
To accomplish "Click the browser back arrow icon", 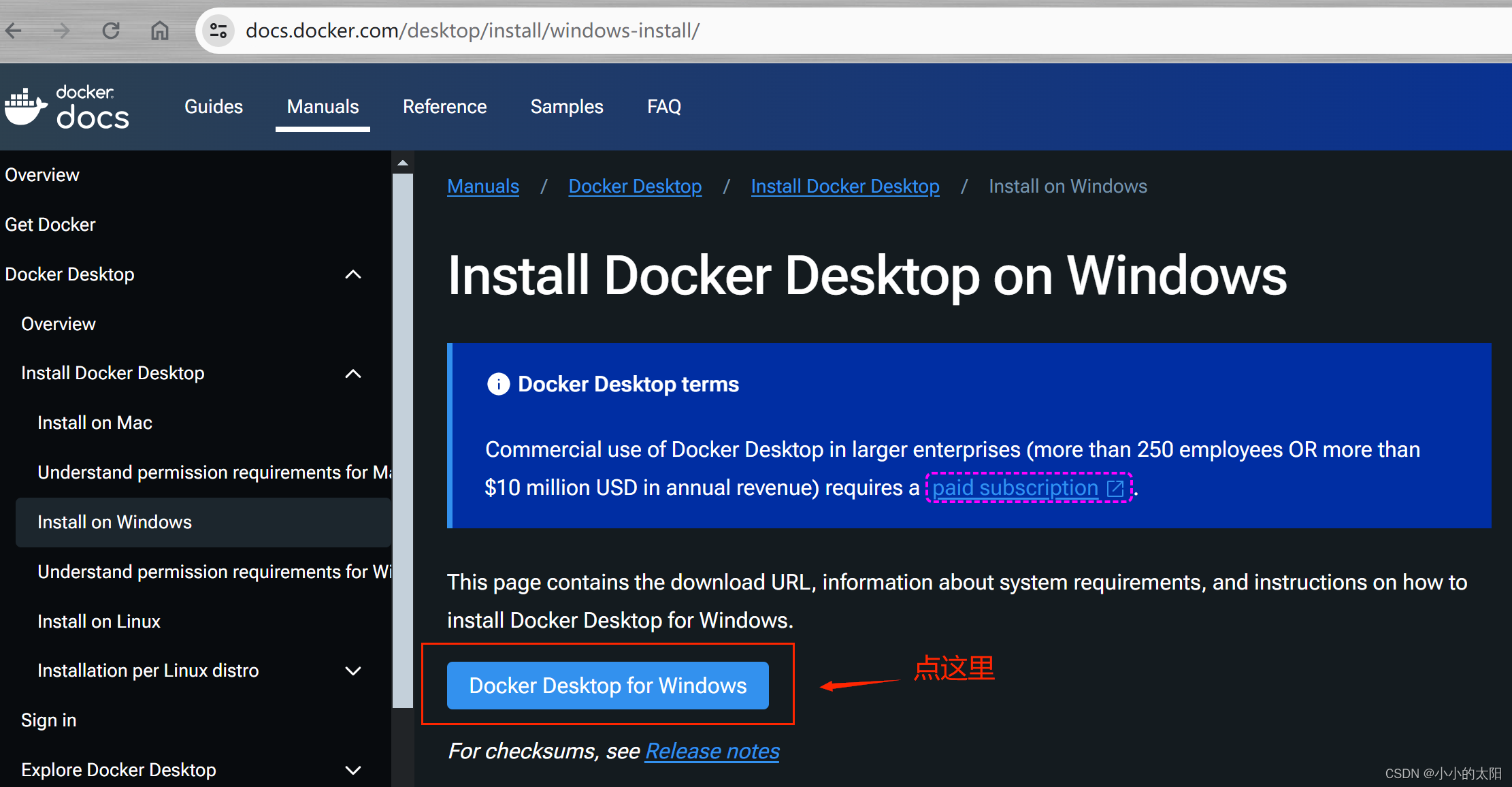I will (x=14, y=31).
